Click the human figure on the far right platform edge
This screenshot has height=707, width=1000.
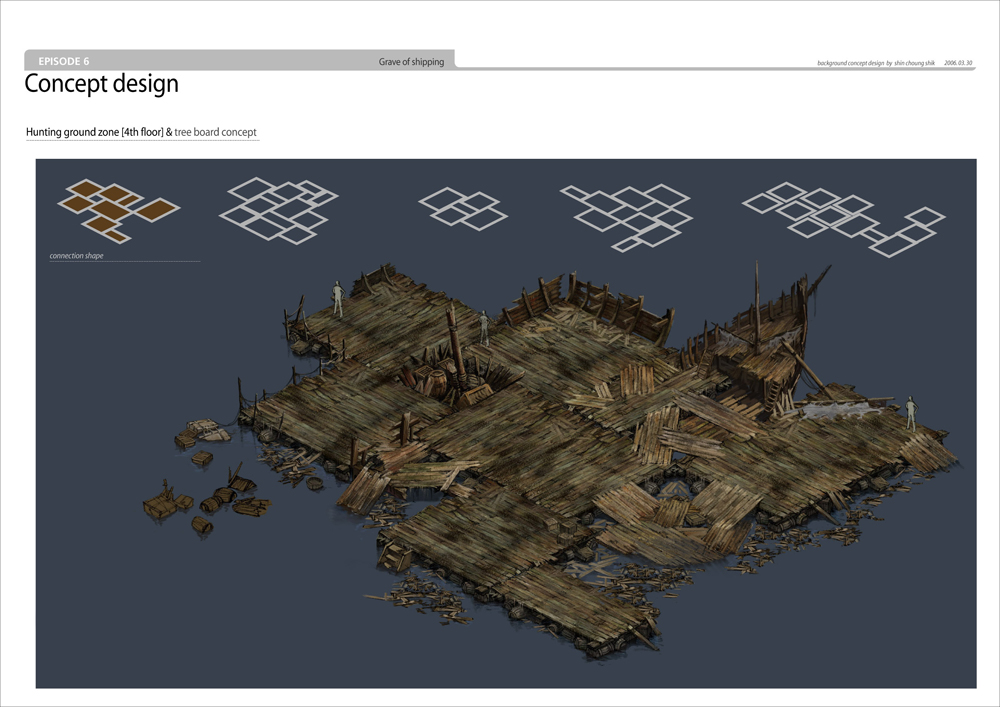point(910,412)
